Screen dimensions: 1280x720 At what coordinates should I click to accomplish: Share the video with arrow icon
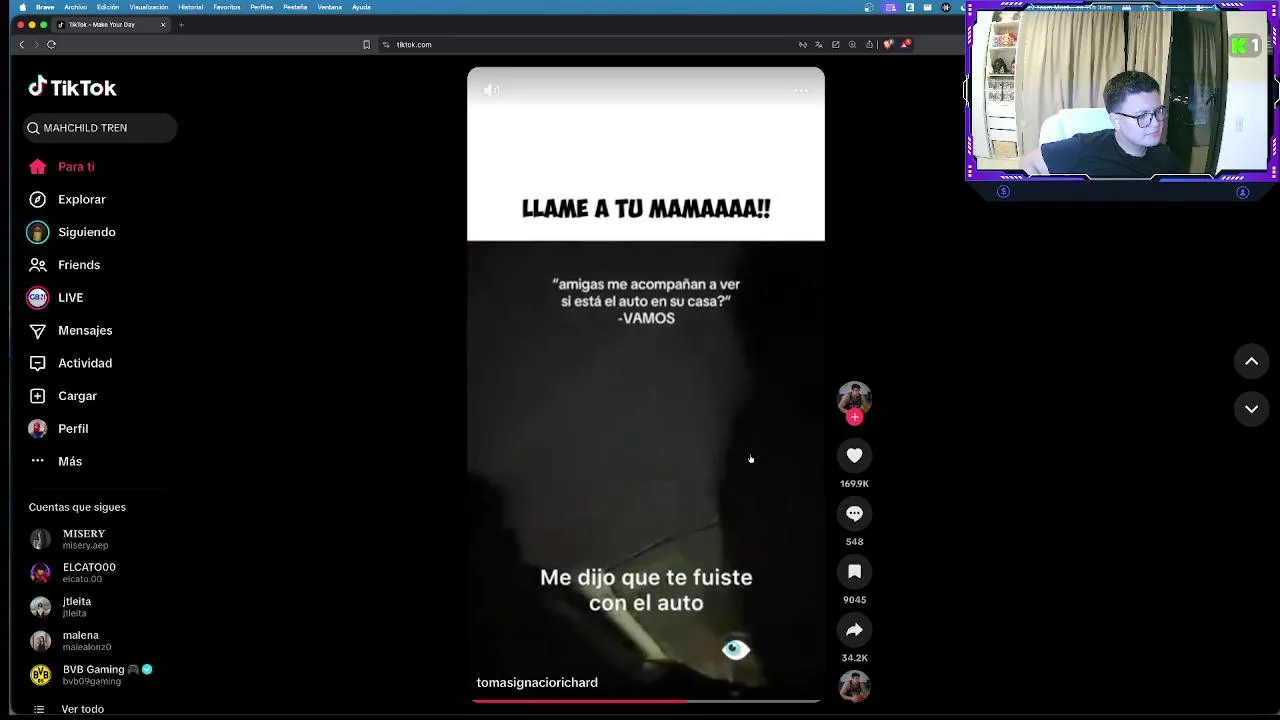[x=854, y=630]
